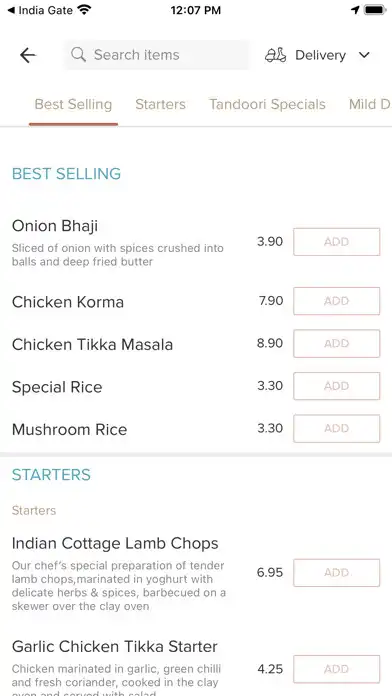Image resolution: width=392 pixels, height=696 pixels.
Task: Tap the back arrow icon
Action: (x=28, y=55)
